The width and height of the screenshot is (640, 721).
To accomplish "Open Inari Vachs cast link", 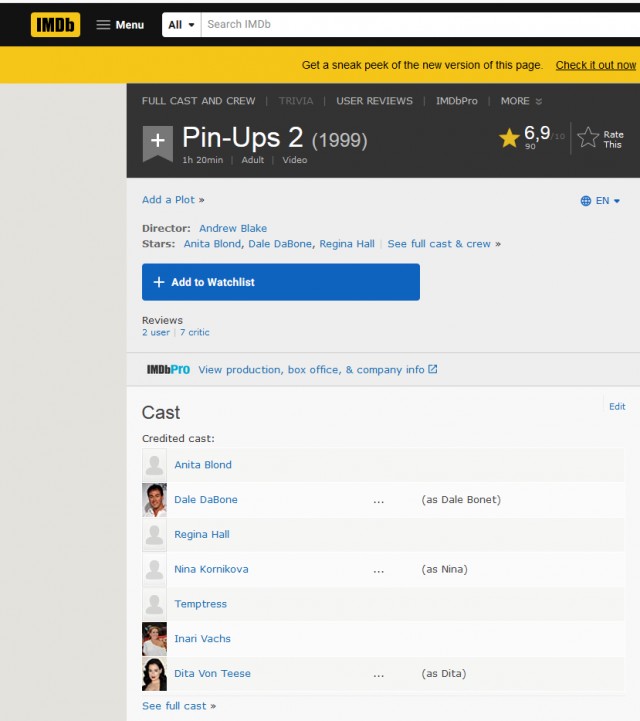I will click(x=202, y=639).
